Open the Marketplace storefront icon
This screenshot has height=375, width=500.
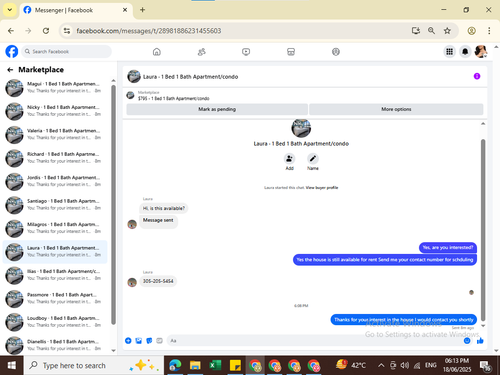291,52
